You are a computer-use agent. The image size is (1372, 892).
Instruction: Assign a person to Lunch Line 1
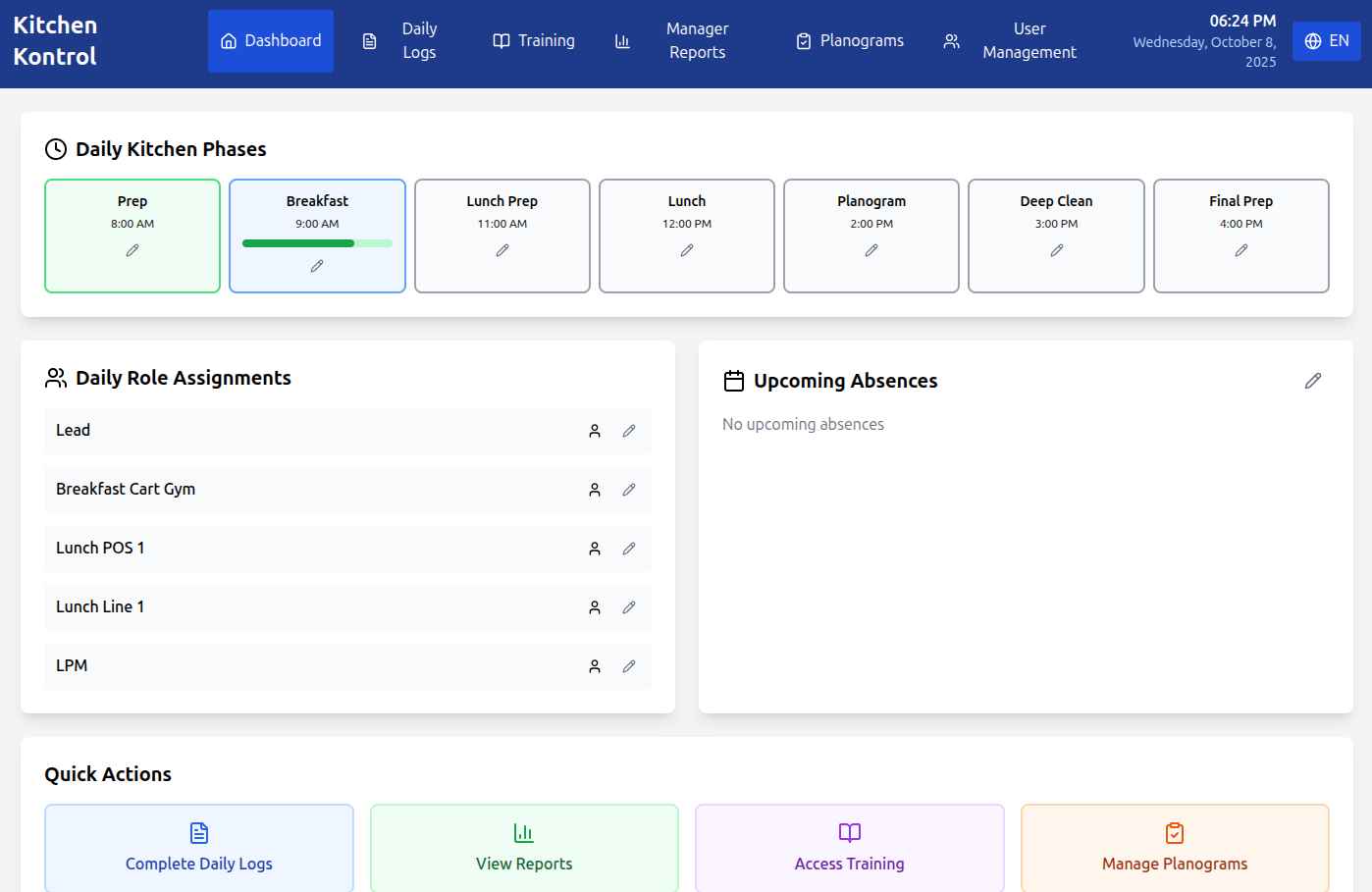[x=595, y=607]
